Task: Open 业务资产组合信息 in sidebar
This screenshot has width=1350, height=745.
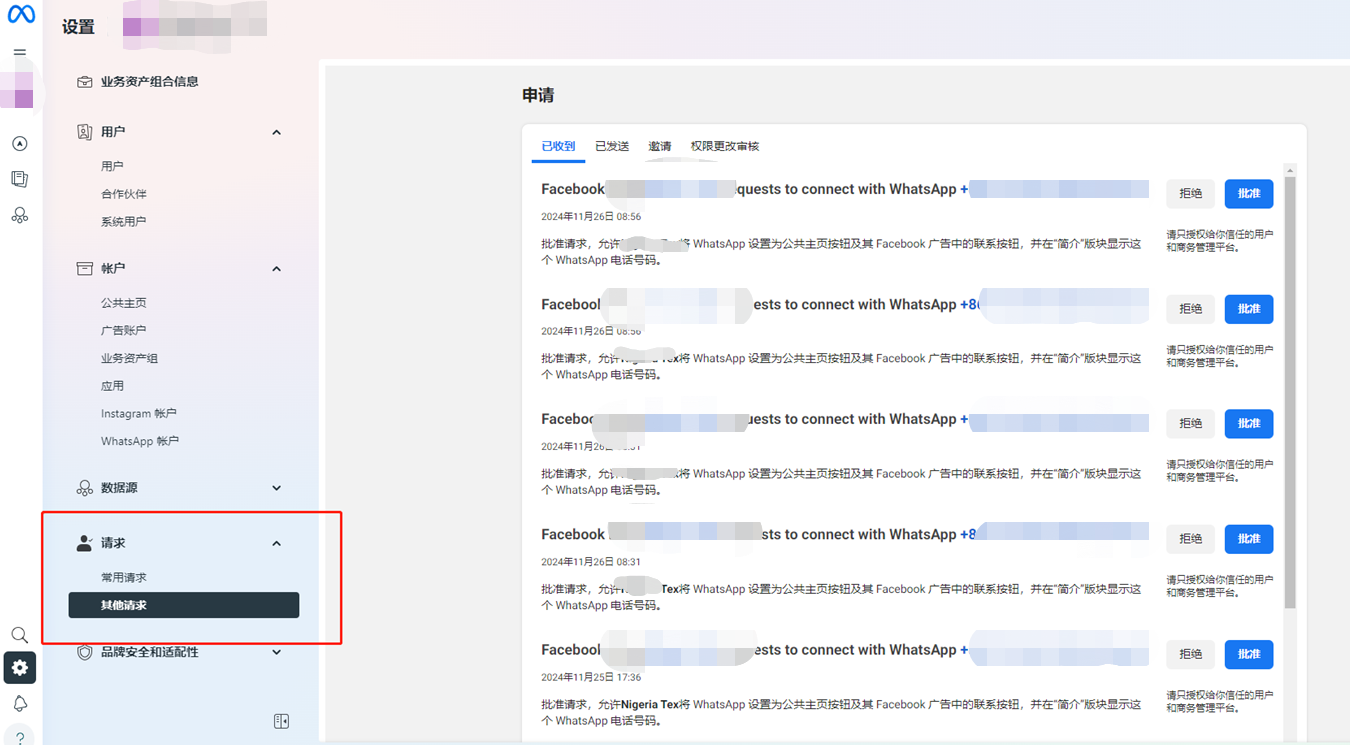Action: pyautogui.click(x=150, y=82)
